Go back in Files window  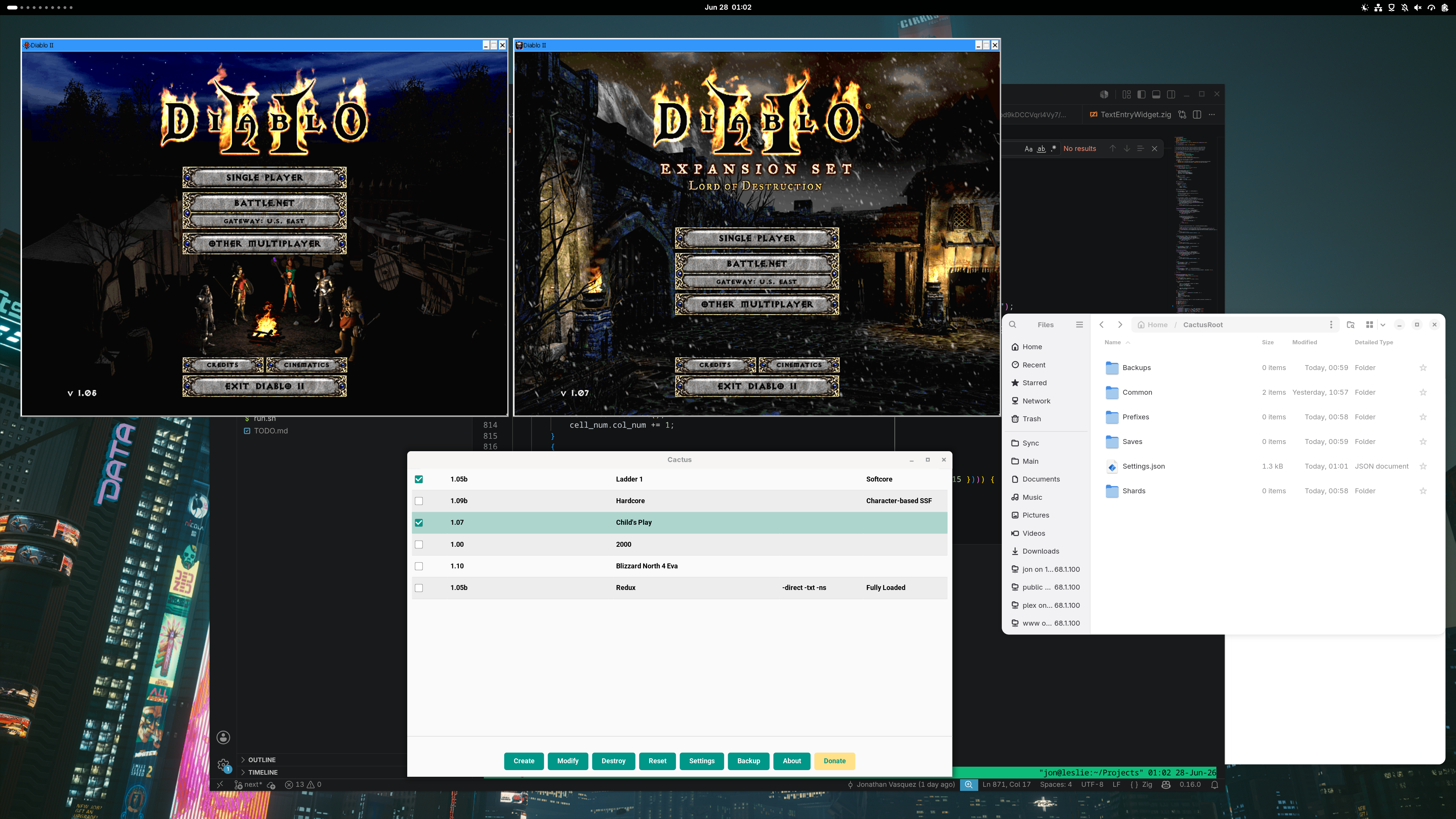tap(1101, 325)
